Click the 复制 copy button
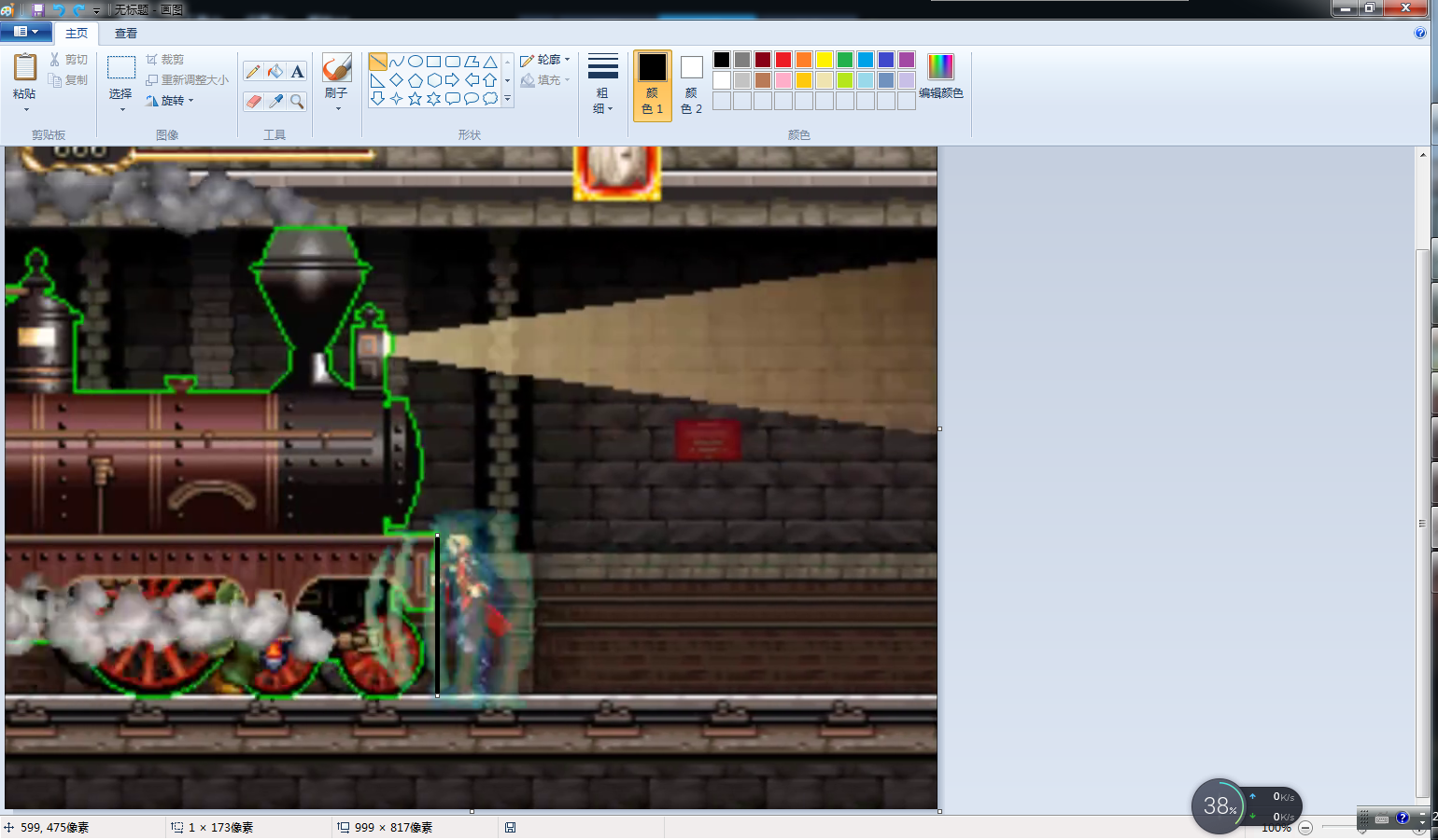1438x840 pixels. tap(68, 80)
